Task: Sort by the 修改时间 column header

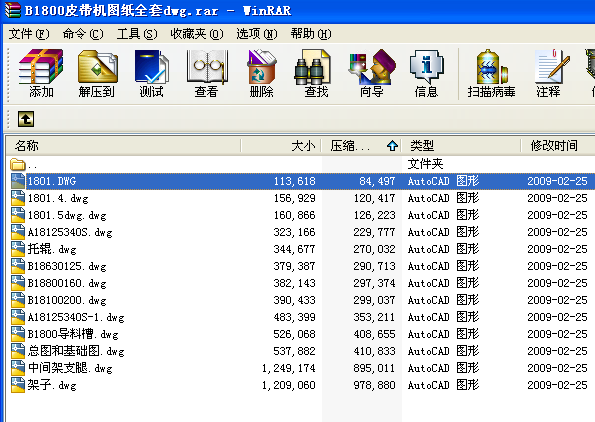Action: point(558,146)
